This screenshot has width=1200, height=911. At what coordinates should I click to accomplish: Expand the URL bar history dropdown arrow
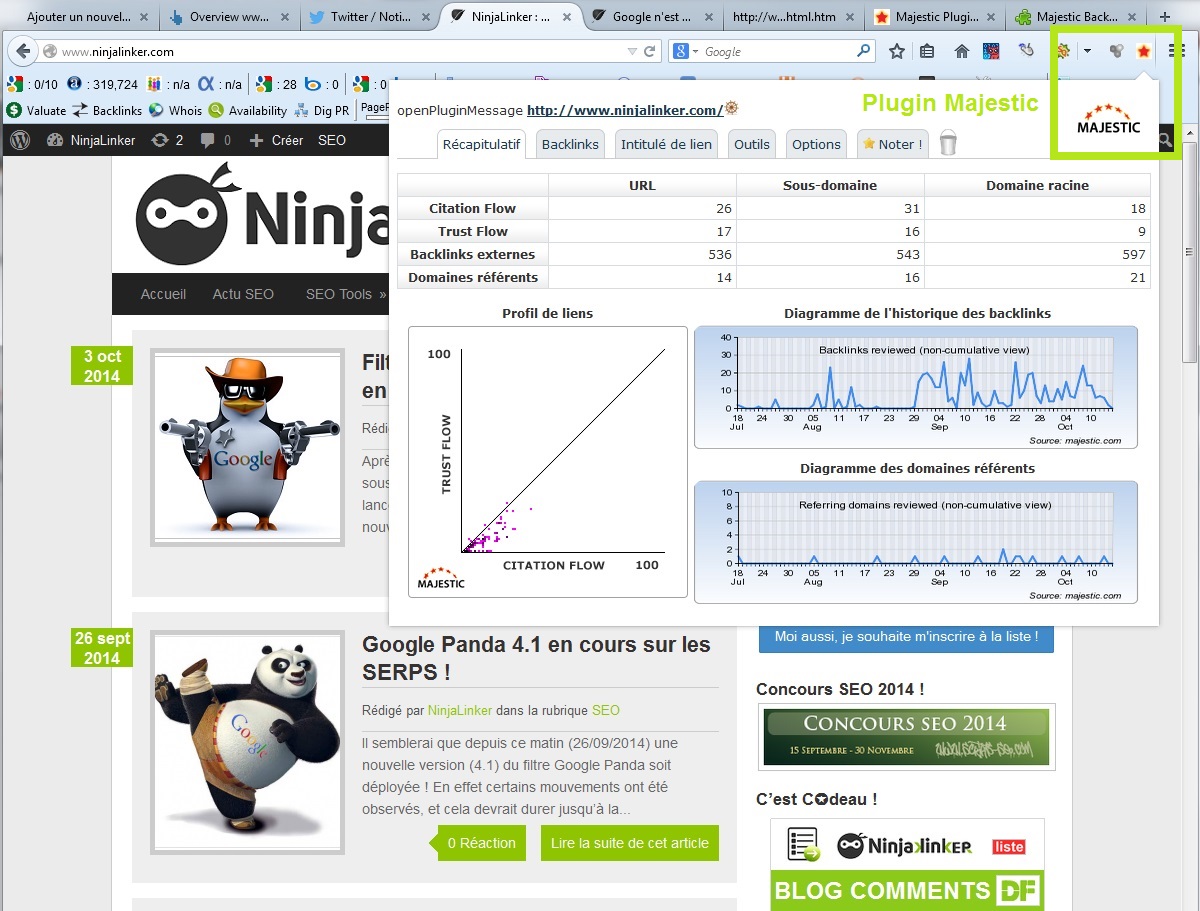632,52
